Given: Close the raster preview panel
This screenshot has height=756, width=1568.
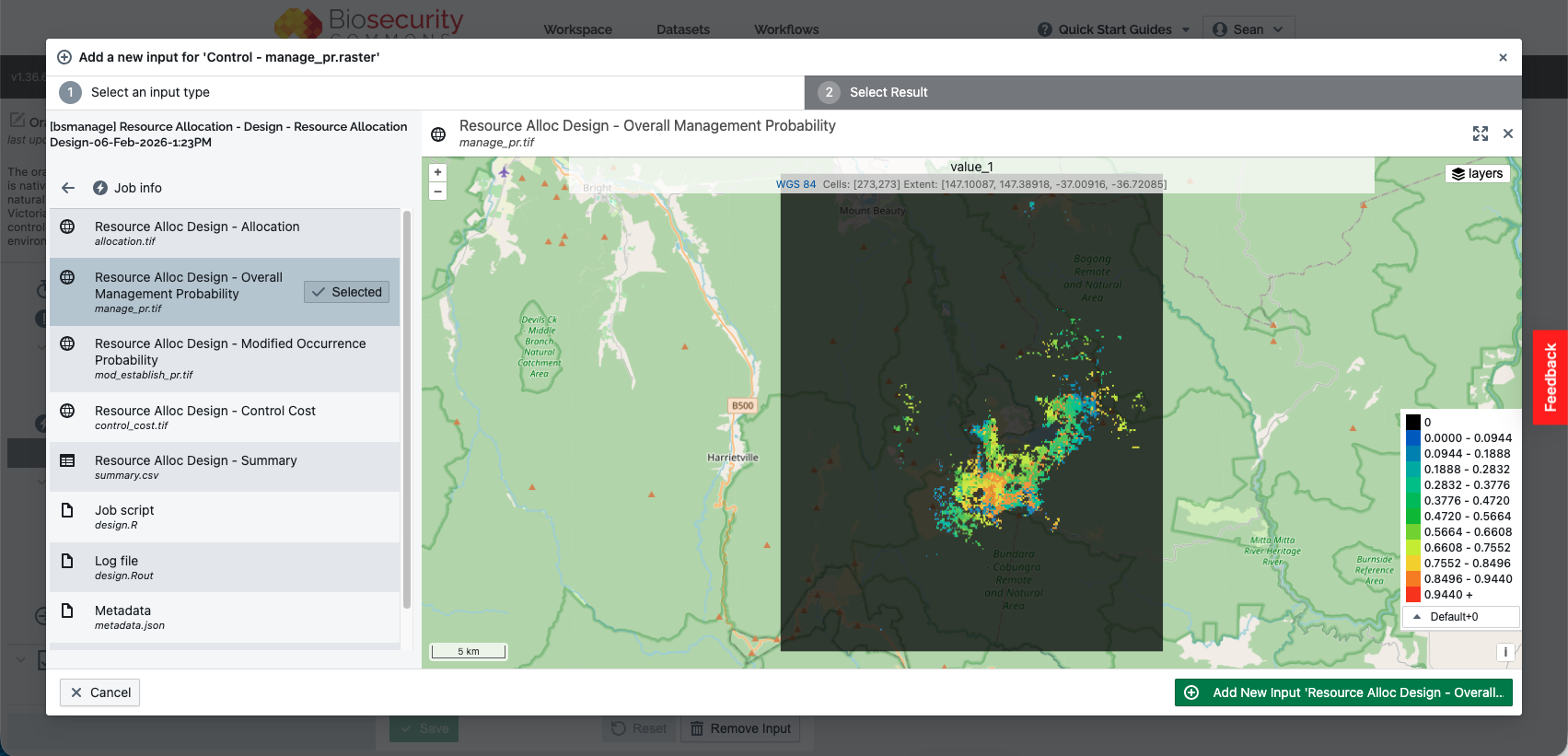Looking at the screenshot, I should click(1508, 134).
